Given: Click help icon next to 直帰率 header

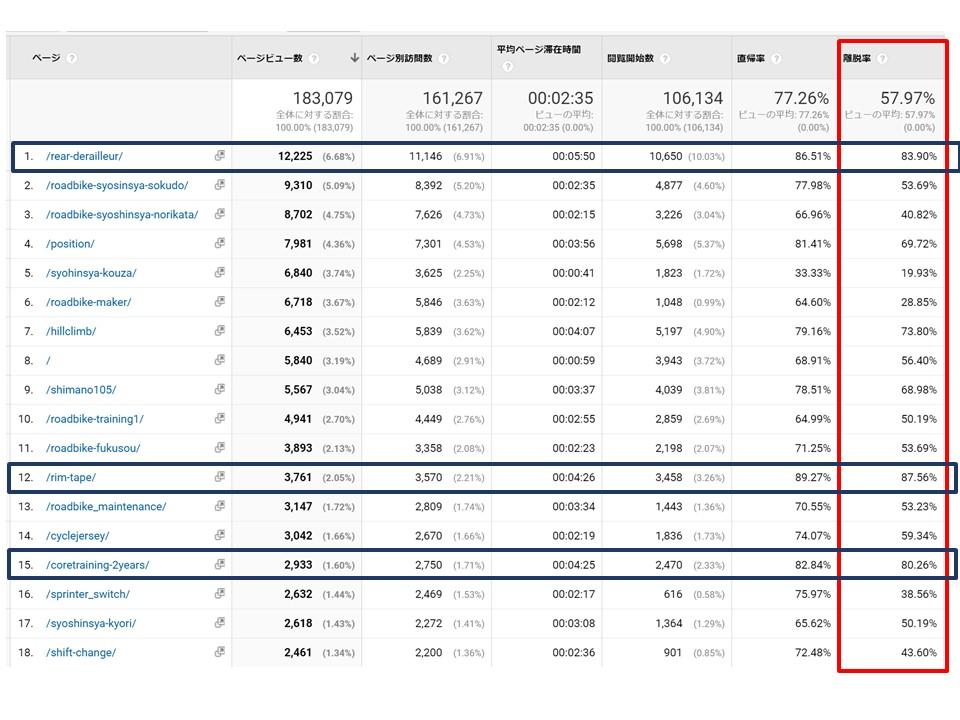Looking at the screenshot, I should click(776, 58).
